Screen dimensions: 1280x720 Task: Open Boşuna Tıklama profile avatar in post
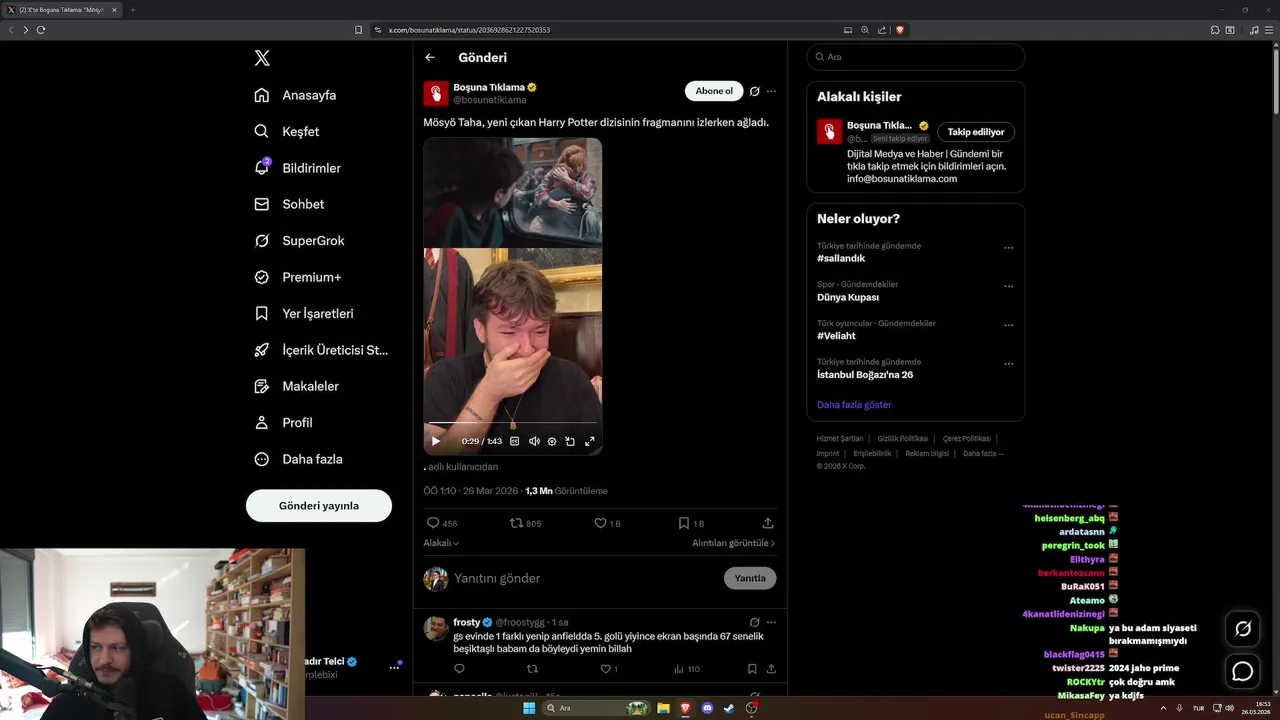[x=436, y=94]
